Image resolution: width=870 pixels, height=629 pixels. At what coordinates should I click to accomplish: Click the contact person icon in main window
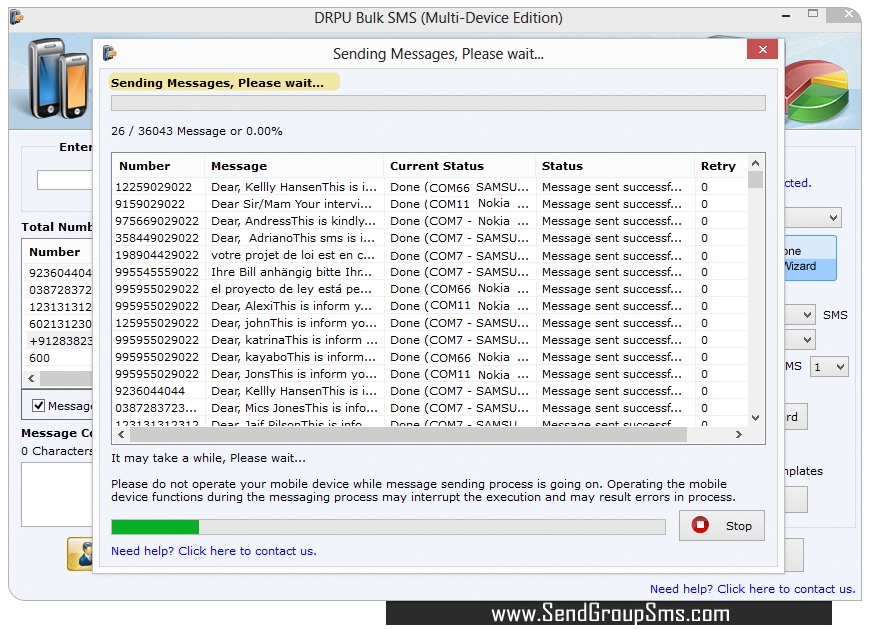click(x=80, y=554)
